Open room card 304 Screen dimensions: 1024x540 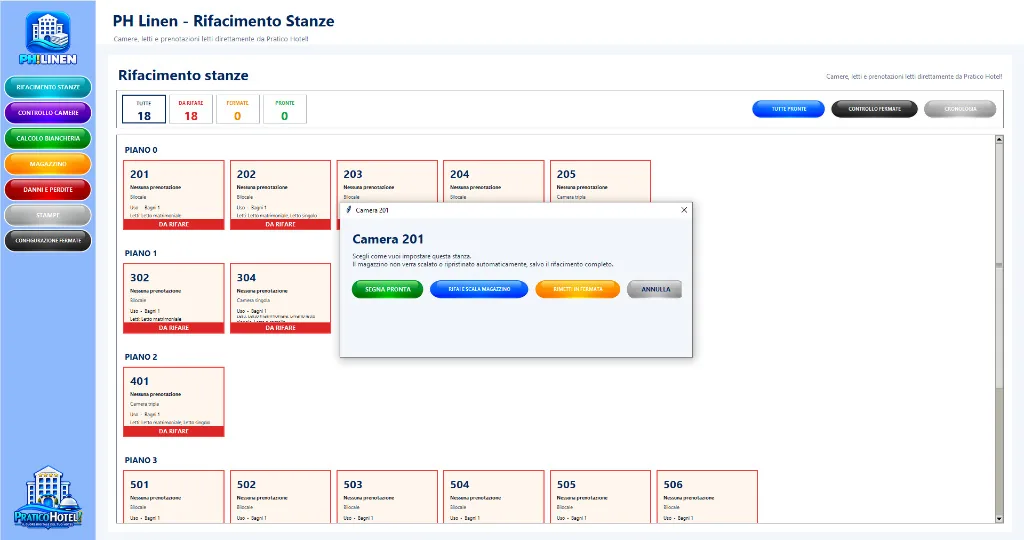(x=281, y=298)
